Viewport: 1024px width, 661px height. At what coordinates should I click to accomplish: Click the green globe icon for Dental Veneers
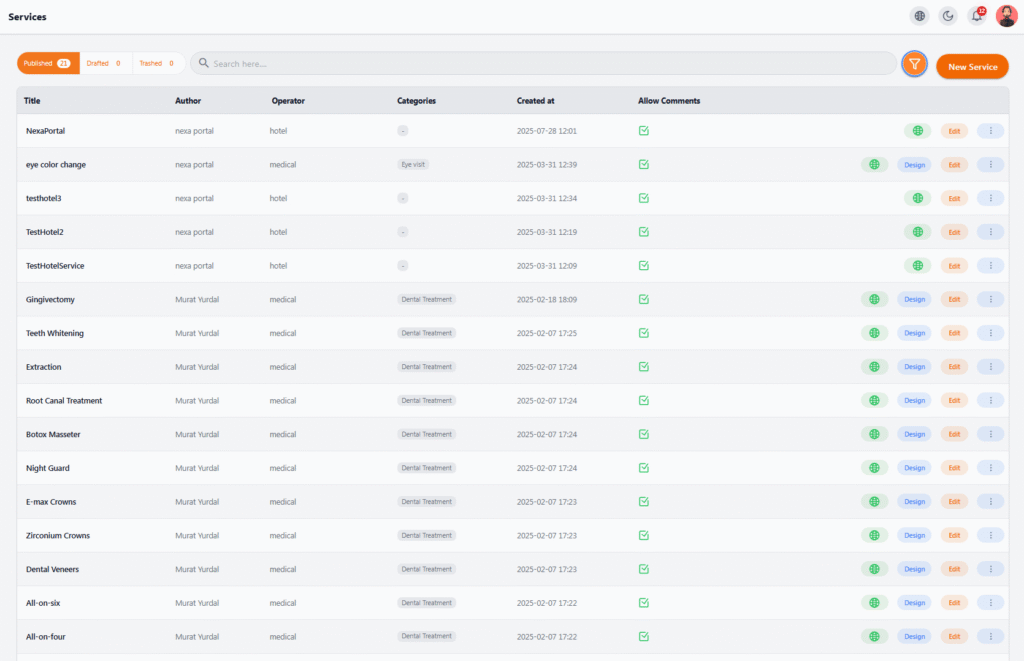(x=874, y=569)
